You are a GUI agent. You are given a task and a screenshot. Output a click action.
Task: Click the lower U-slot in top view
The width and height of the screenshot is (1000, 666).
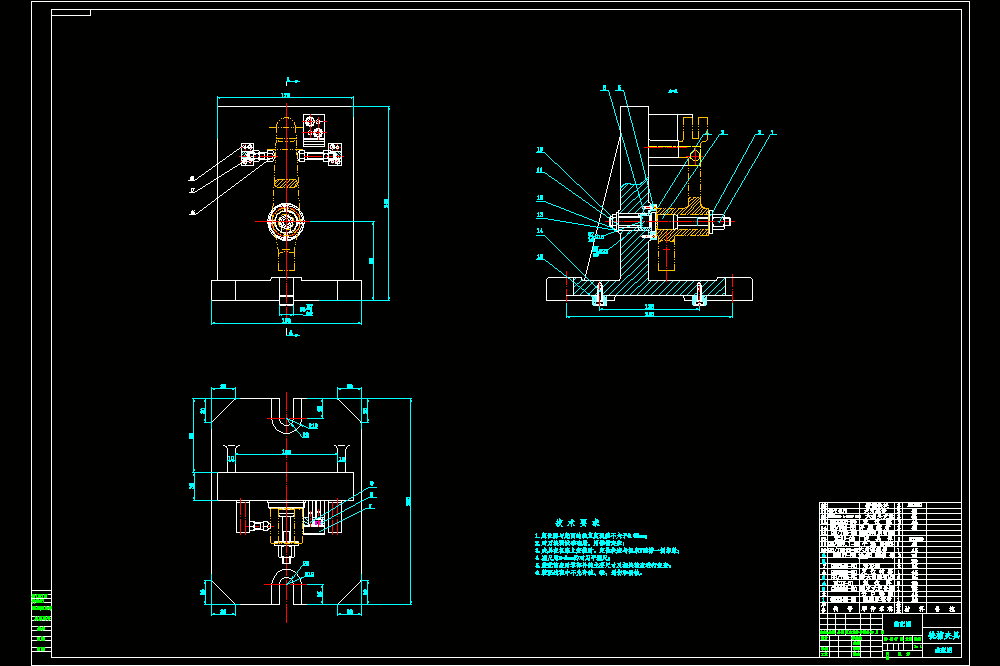coord(286,586)
